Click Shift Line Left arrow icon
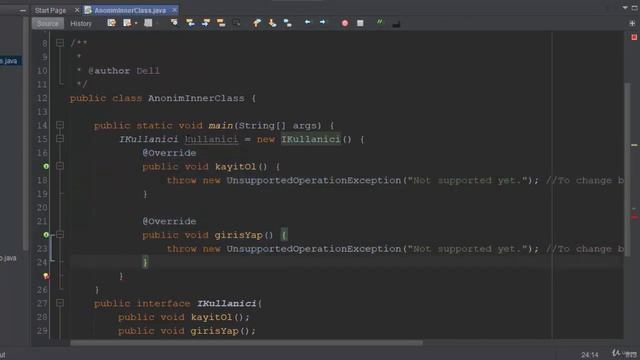 click(x=307, y=22)
